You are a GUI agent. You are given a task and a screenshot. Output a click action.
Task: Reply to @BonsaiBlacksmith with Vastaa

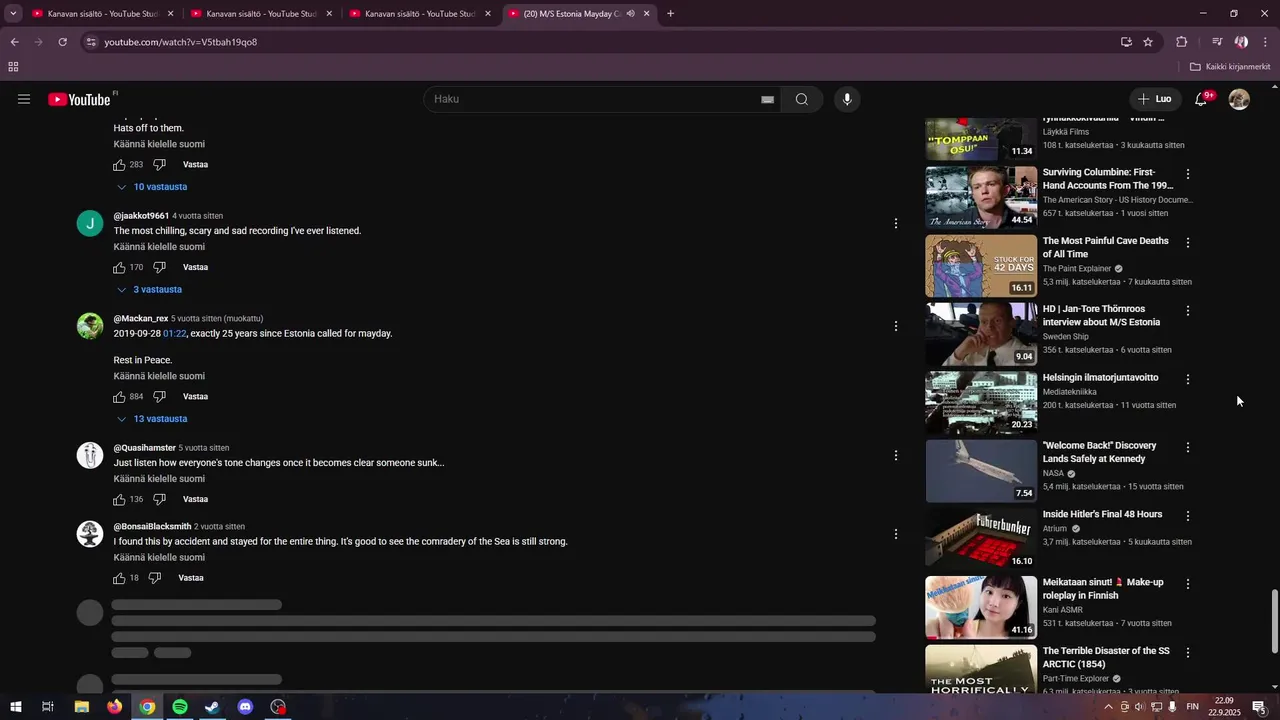coord(191,578)
